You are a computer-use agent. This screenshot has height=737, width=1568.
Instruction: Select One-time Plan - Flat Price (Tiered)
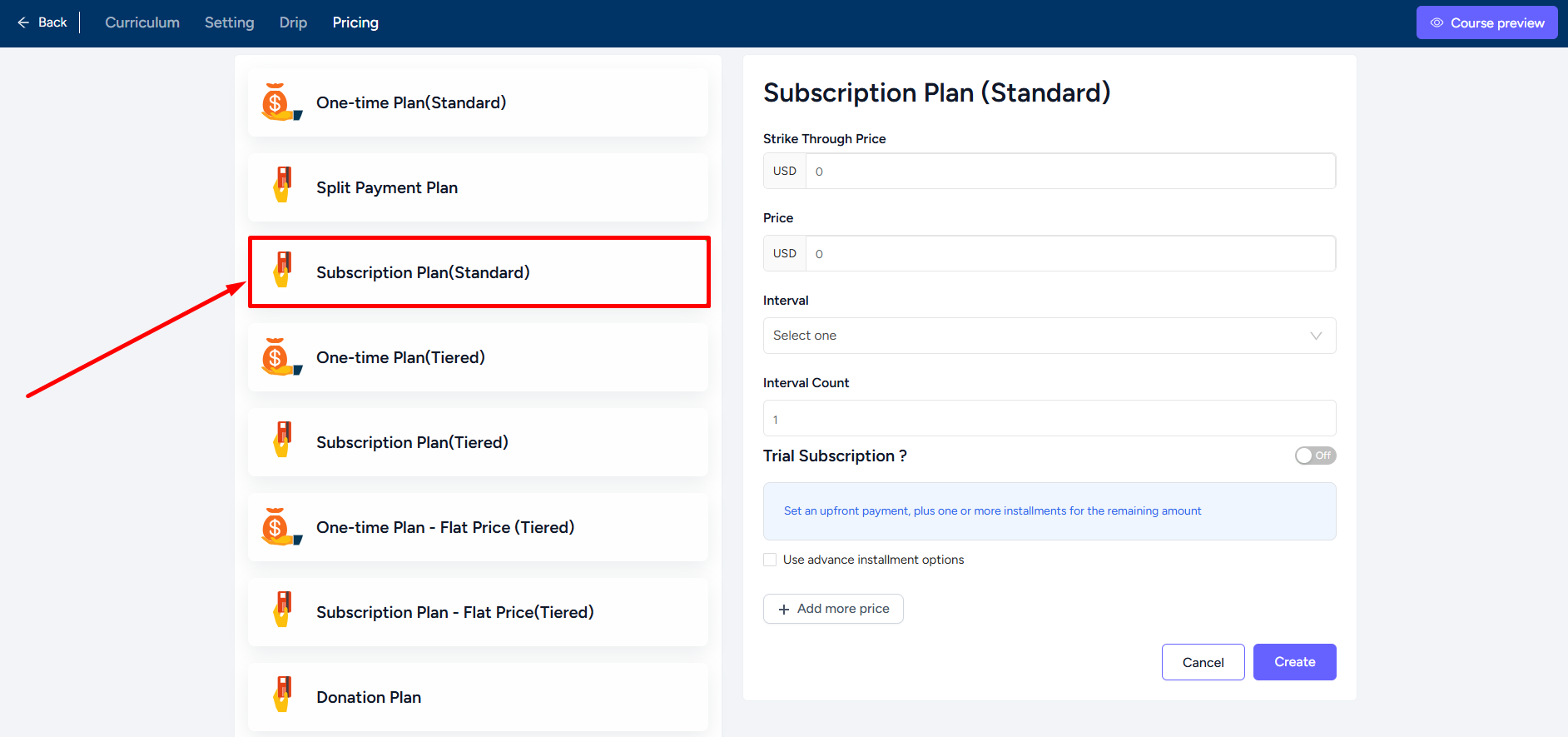point(478,527)
